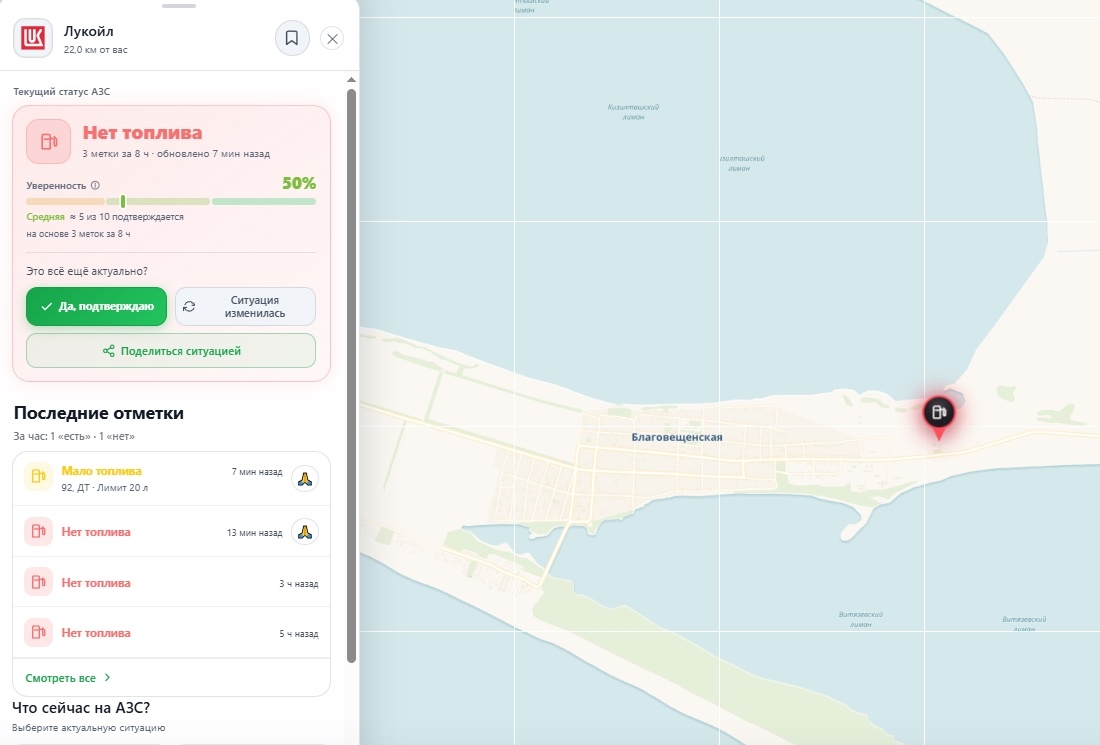The image size is (1100, 745).
Task: Click the 'Благовещенская' label on the map
Action: [677, 437]
